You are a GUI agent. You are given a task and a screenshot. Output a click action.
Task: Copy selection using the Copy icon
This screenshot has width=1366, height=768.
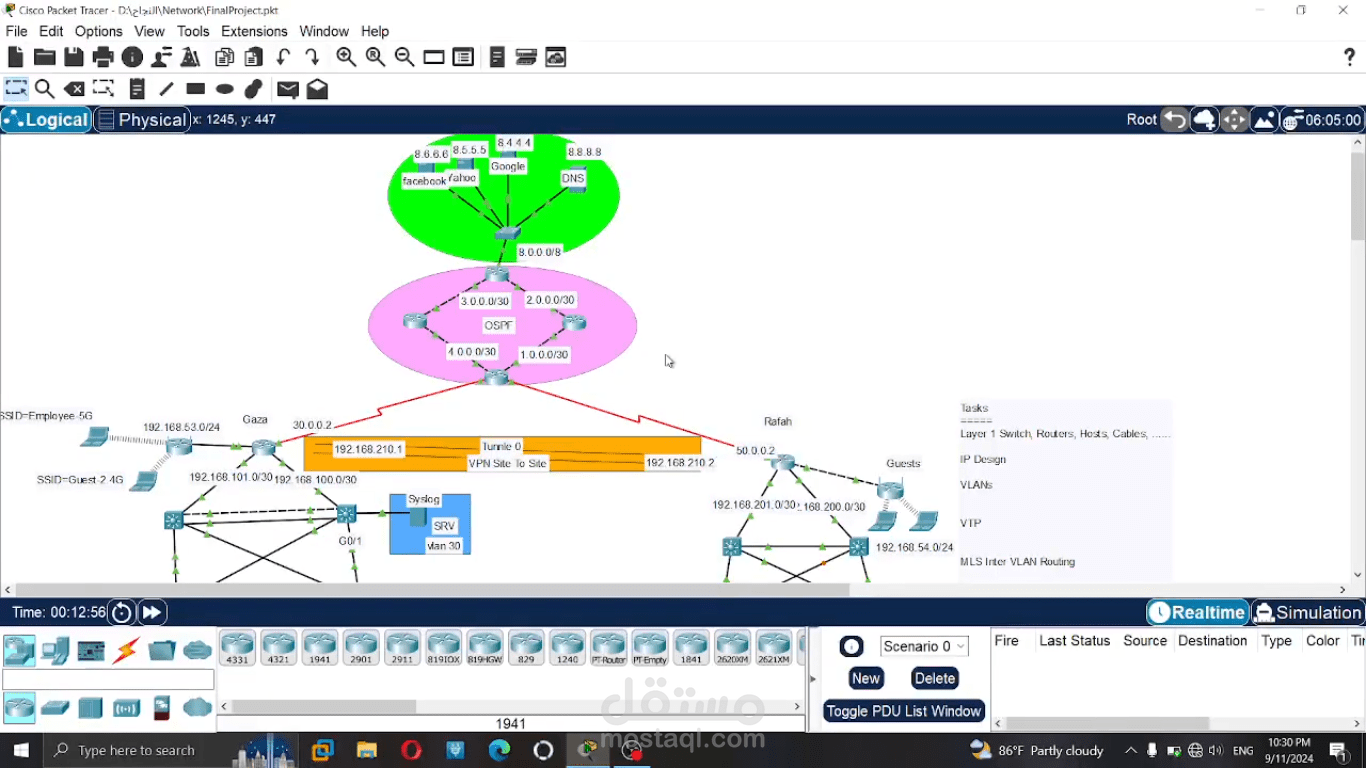225,58
